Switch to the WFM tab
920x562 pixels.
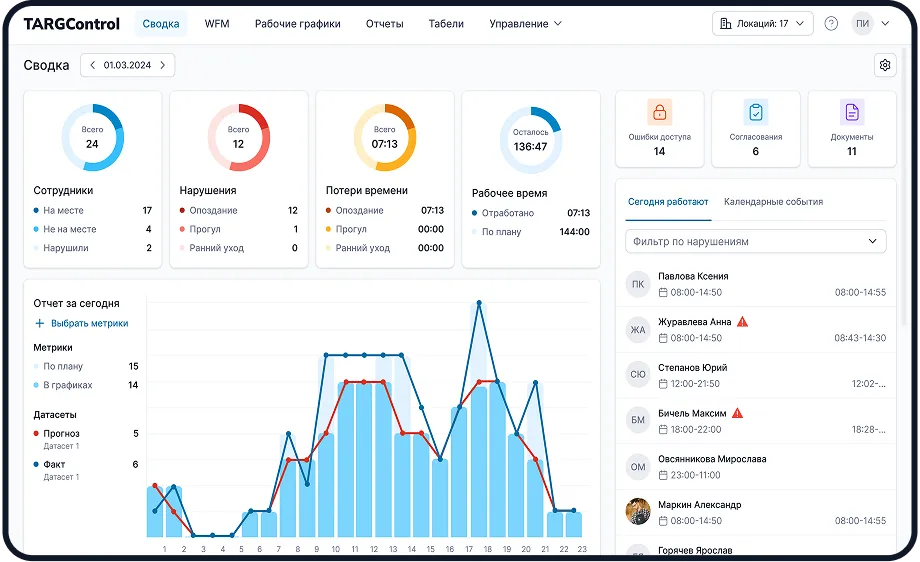pyautogui.click(x=217, y=24)
